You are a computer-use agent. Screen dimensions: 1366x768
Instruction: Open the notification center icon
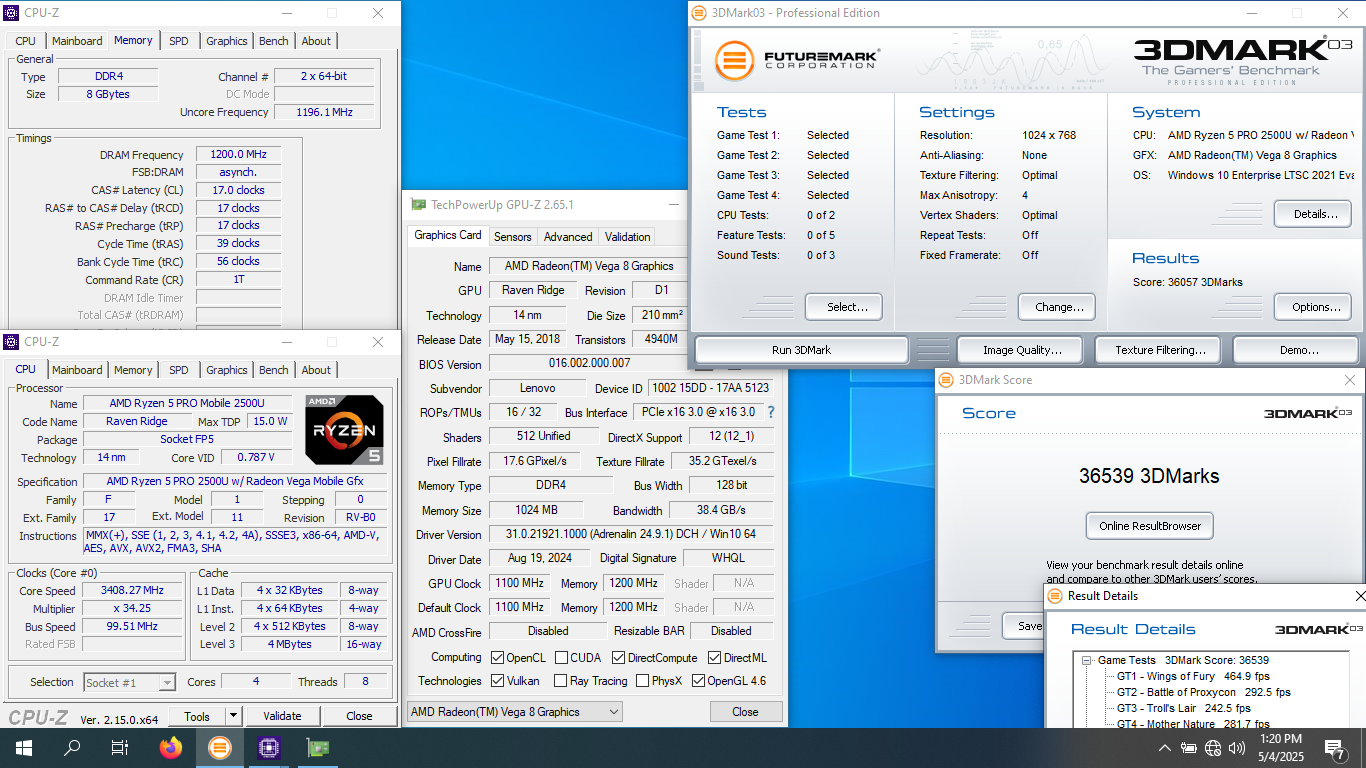point(1335,748)
